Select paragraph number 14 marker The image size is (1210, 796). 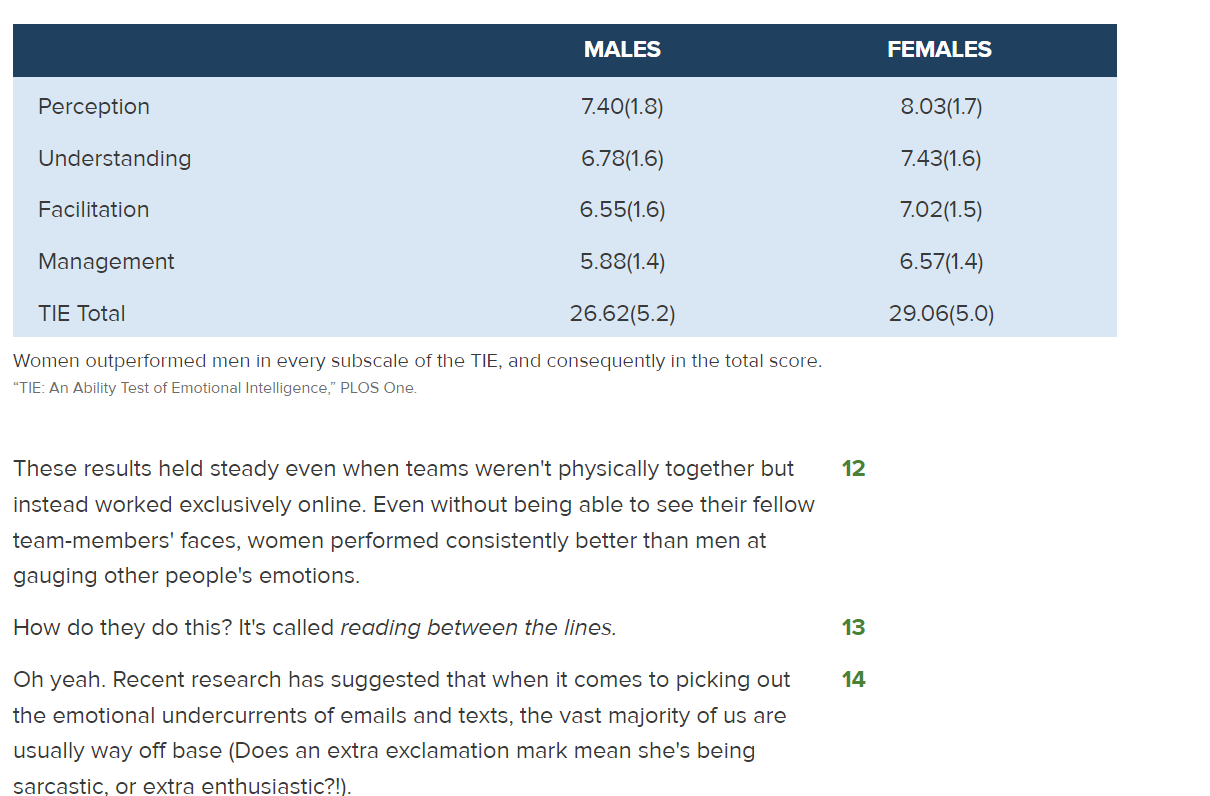(853, 680)
